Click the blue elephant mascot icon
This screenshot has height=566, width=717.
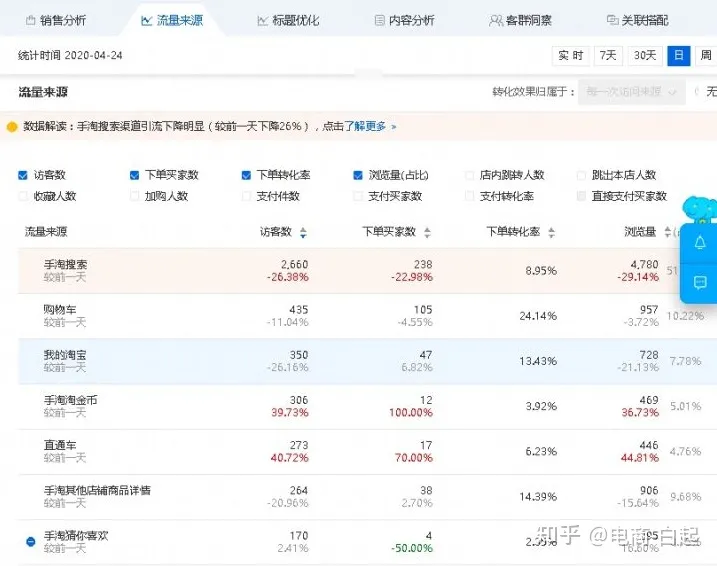tap(700, 209)
